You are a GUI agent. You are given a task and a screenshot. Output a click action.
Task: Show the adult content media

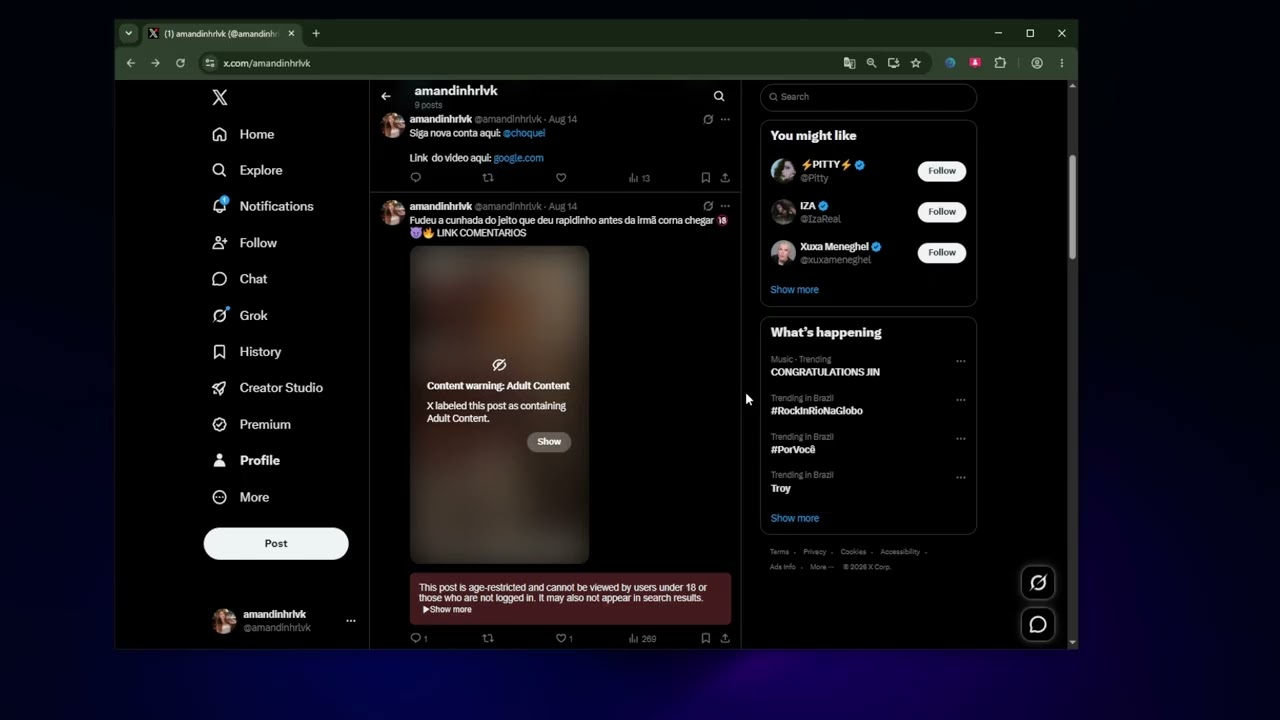click(x=549, y=441)
